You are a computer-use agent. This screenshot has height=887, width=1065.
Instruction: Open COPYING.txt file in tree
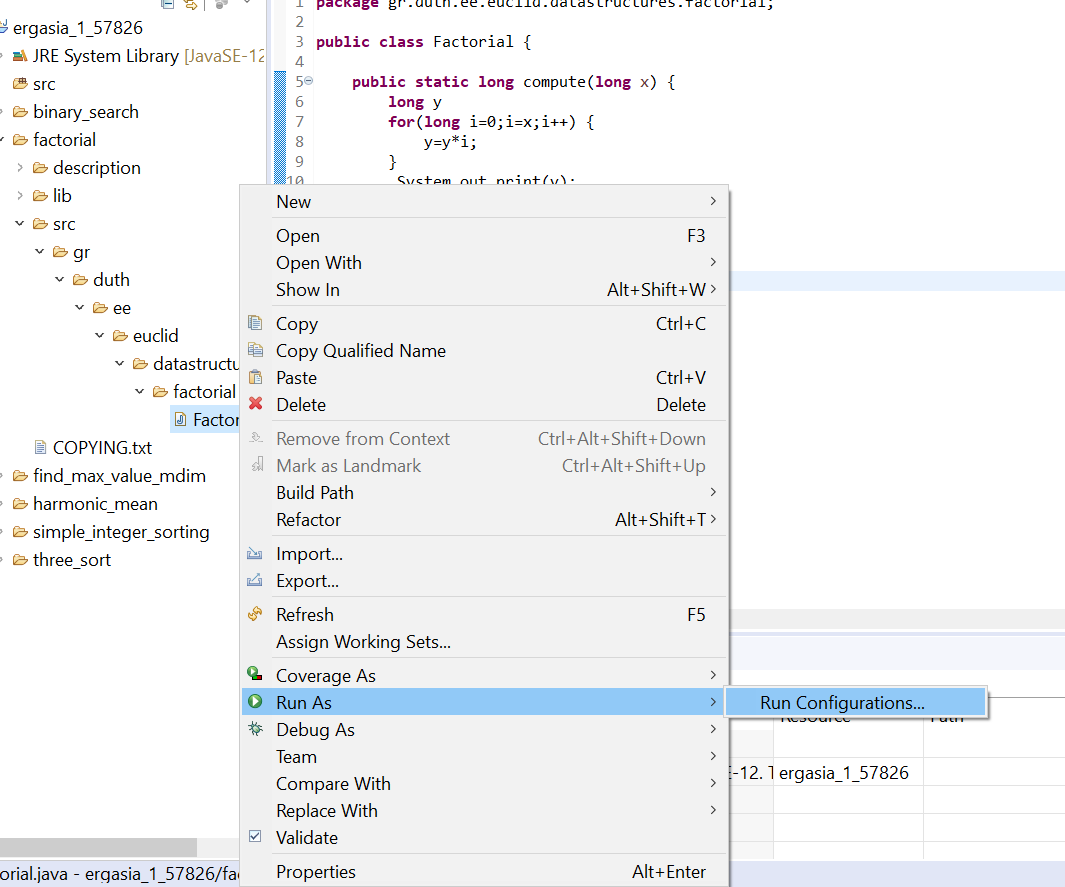(102, 447)
